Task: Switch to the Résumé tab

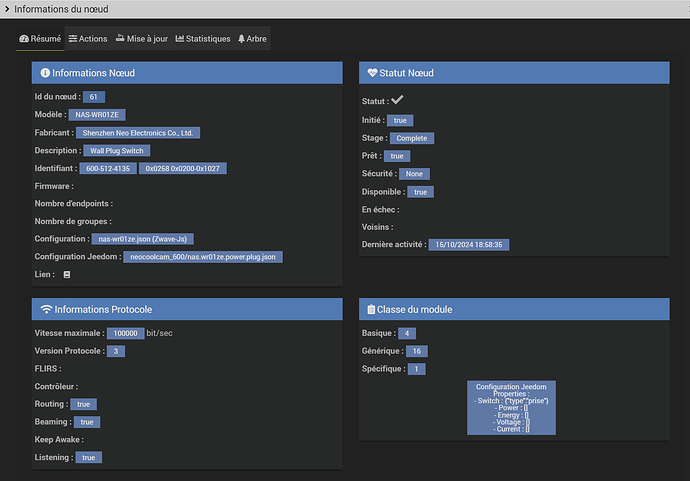Action: point(40,39)
